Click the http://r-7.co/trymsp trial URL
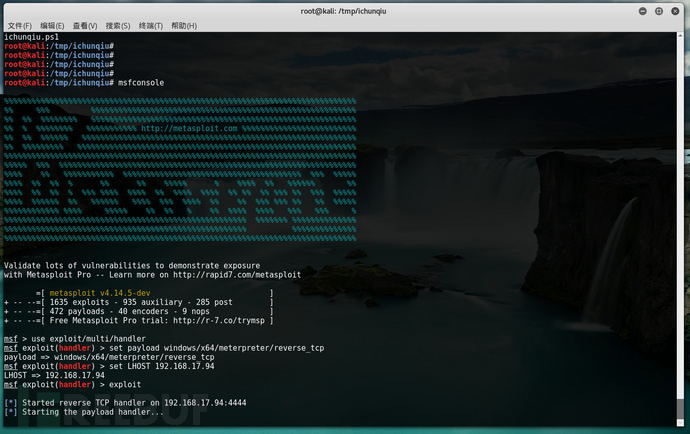Image resolution: width=690 pixels, height=434 pixels. coord(219,320)
